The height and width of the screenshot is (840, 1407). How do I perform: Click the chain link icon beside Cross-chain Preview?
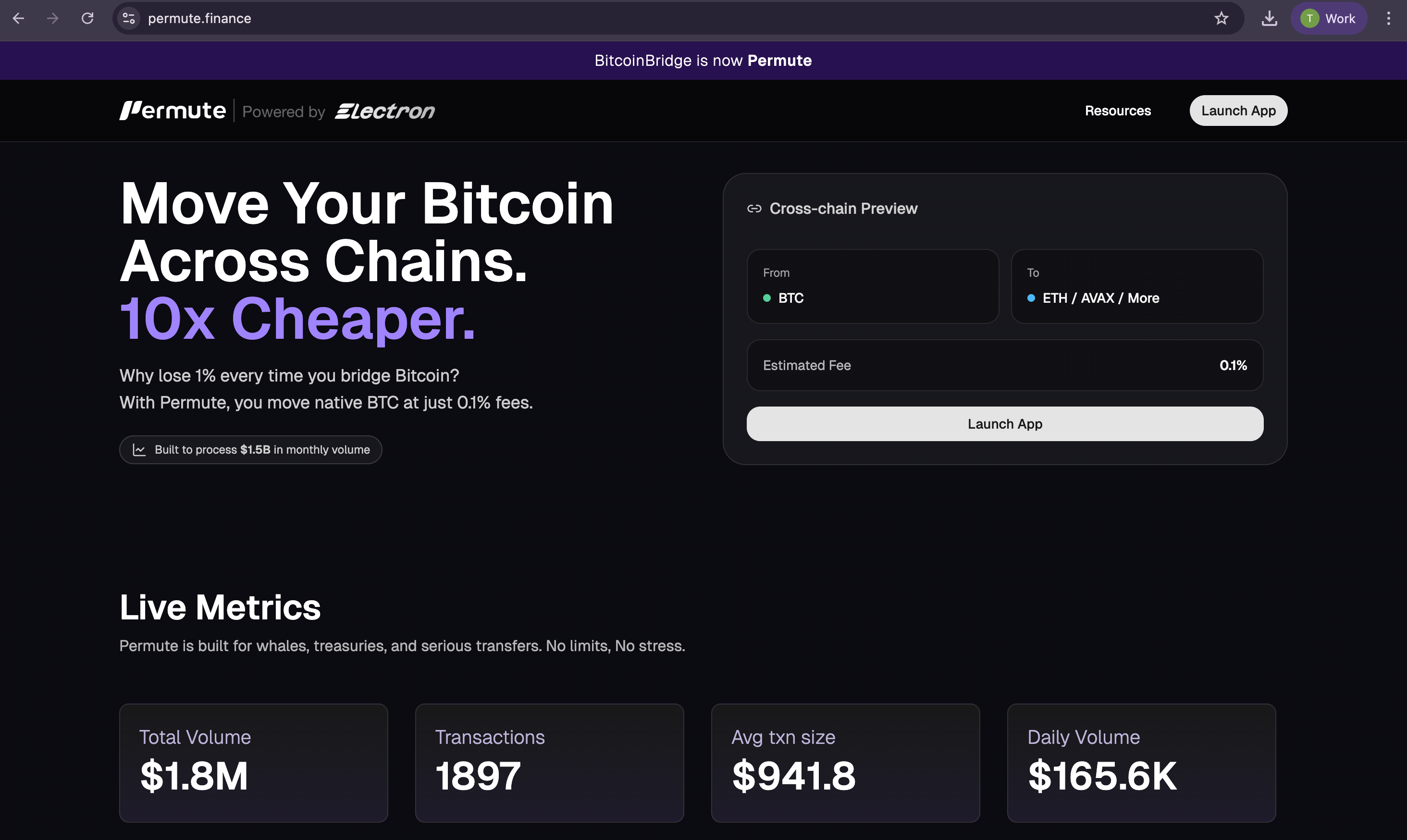(754, 209)
